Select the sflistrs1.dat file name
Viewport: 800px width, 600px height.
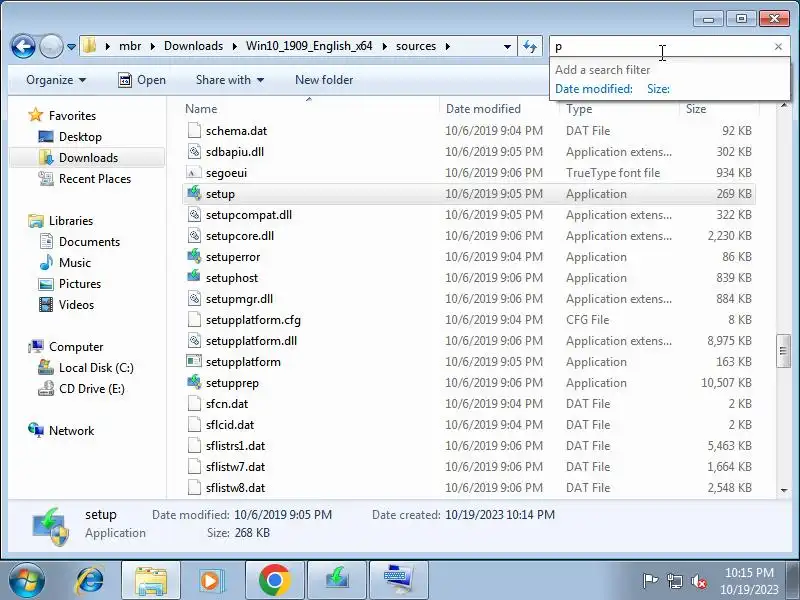pos(236,445)
